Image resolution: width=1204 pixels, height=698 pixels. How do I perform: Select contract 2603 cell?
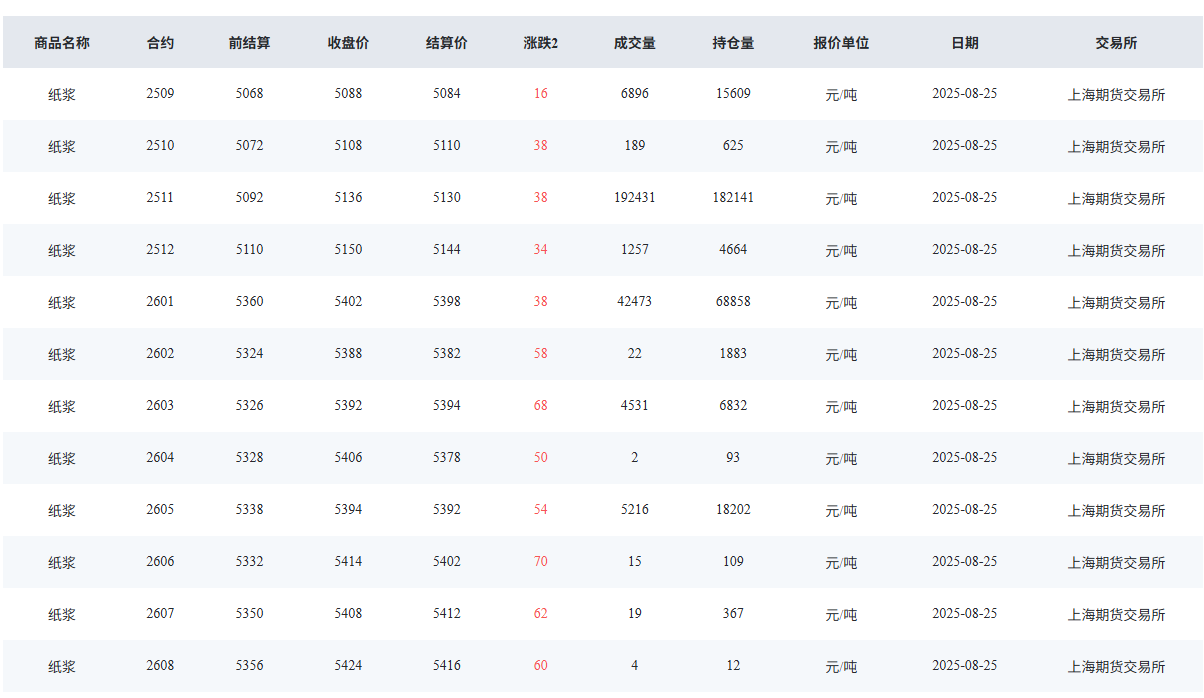pos(160,406)
